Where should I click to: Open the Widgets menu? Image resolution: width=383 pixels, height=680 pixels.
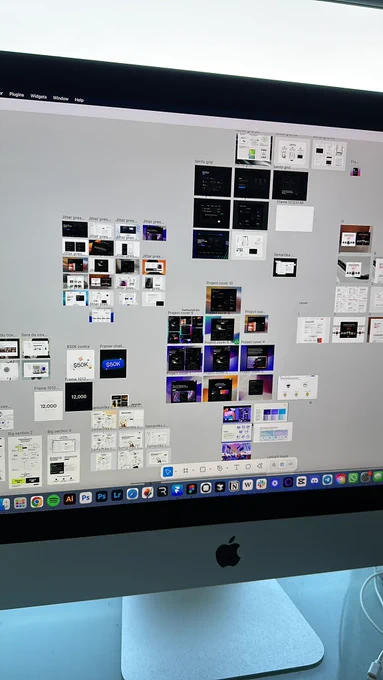point(39,96)
